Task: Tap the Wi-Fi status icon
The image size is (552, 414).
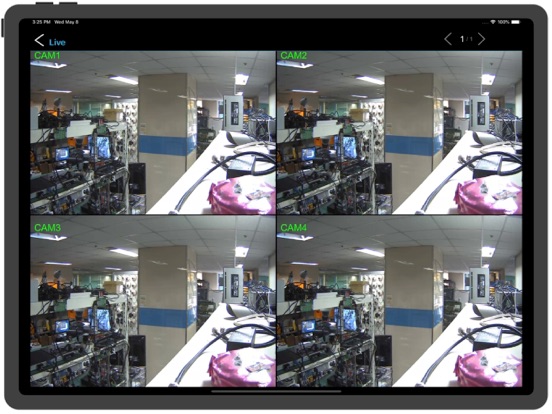Action: click(x=493, y=22)
